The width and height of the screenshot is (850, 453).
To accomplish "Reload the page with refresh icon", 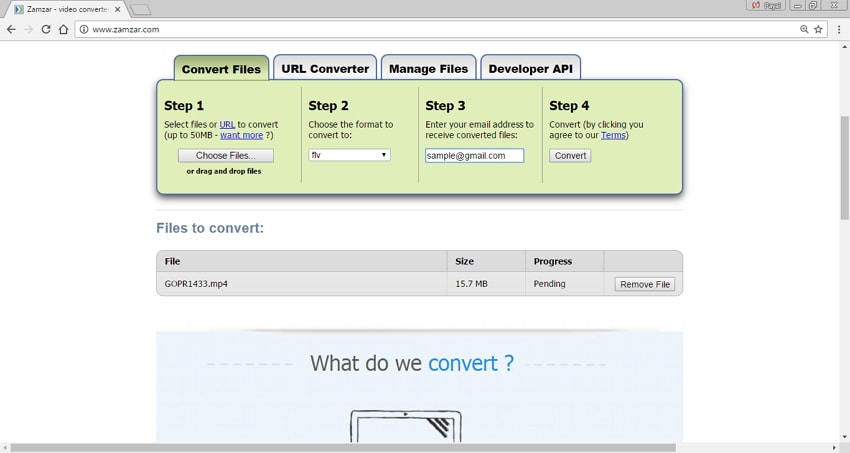I will point(46,29).
